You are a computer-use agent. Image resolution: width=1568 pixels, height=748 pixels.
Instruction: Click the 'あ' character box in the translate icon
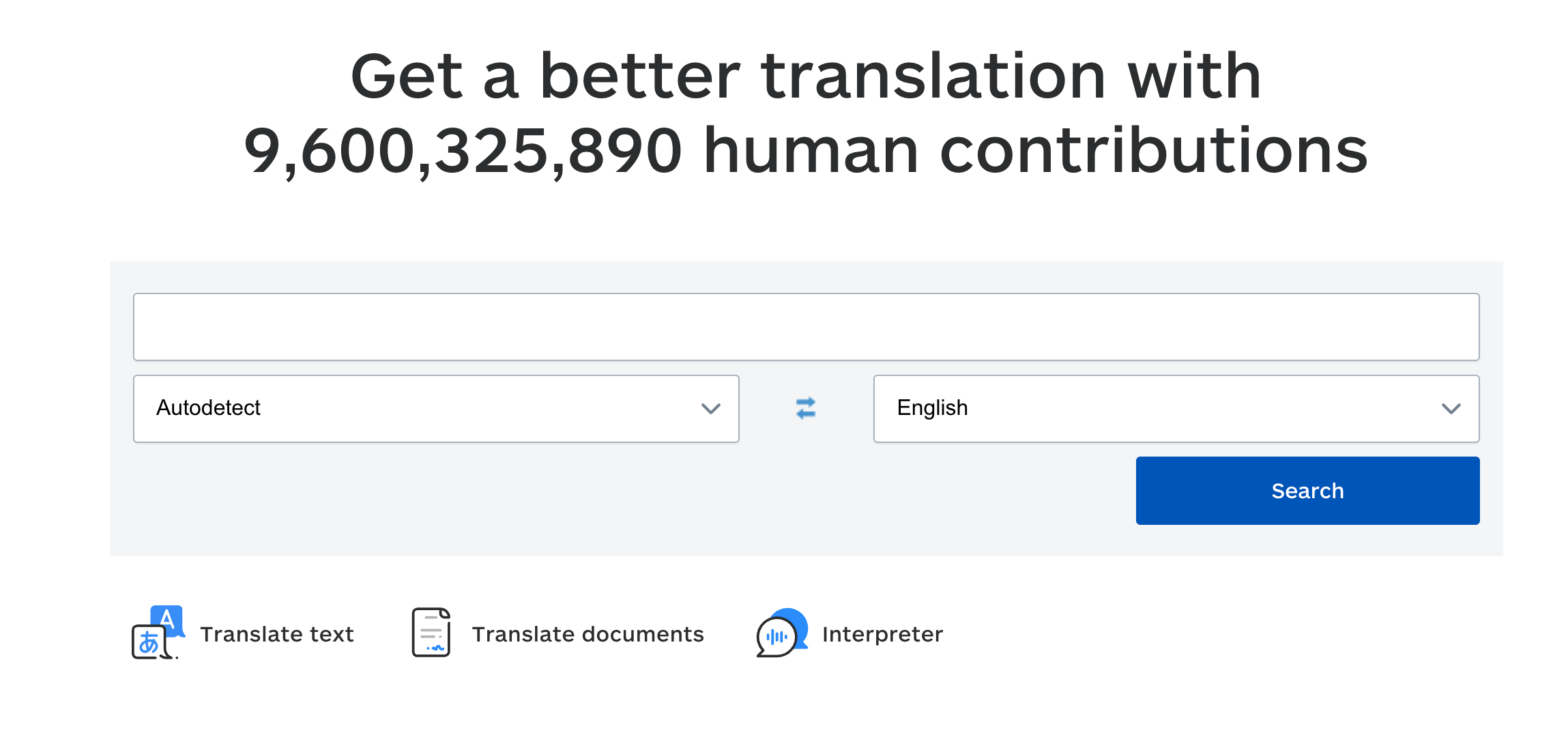(x=148, y=643)
